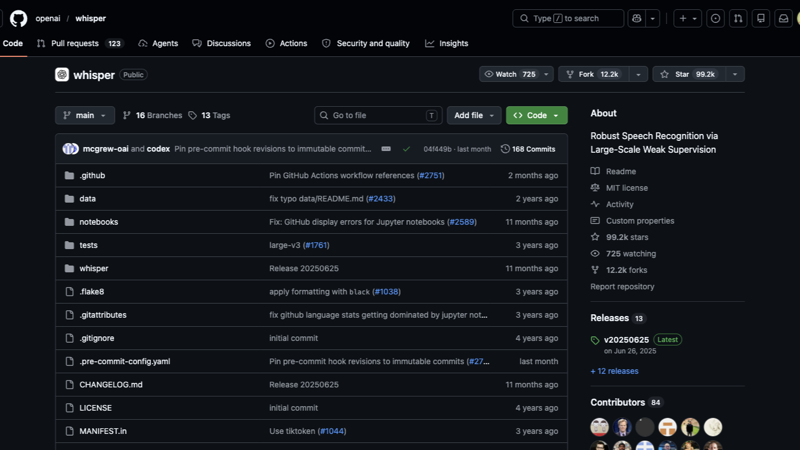Open the whisper folder
The width and height of the screenshot is (800, 450).
click(x=93, y=268)
